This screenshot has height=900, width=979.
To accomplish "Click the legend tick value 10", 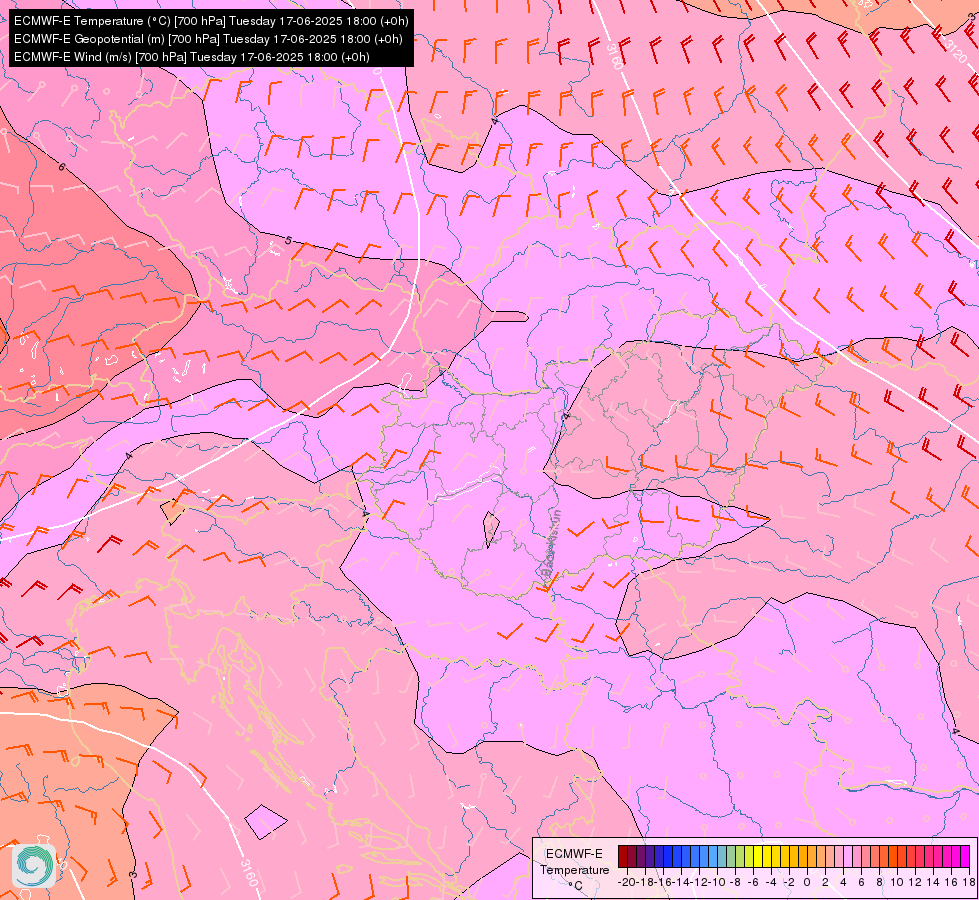I will click(897, 883).
